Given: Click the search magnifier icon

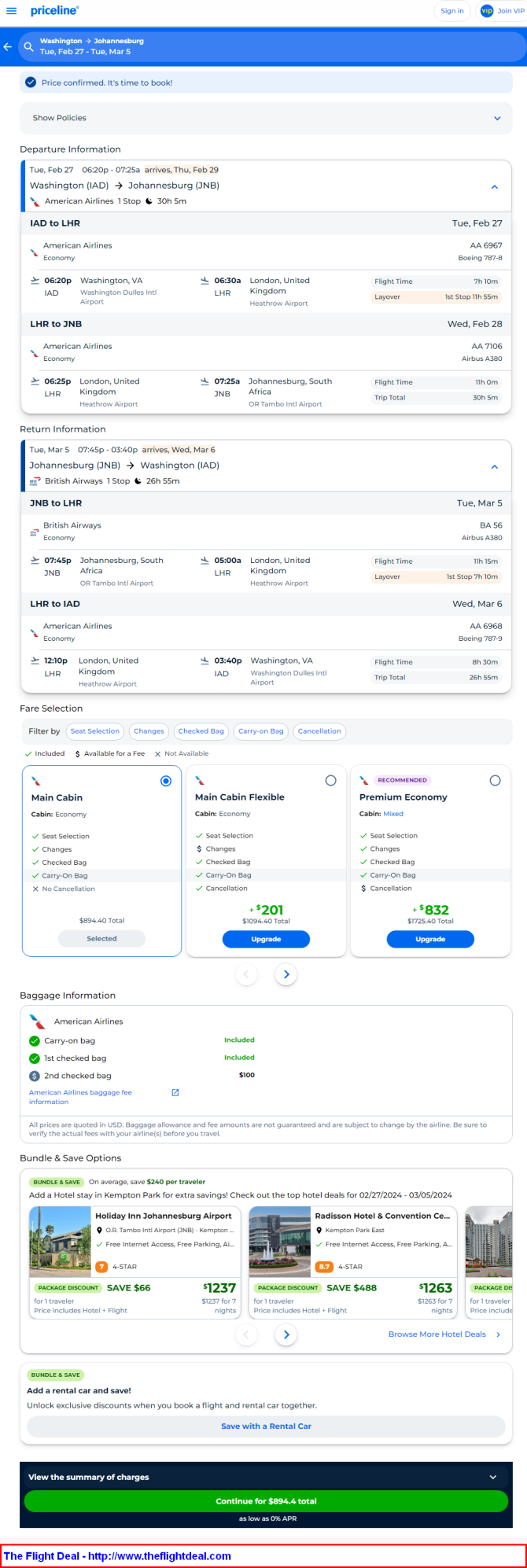Looking at the screenshot, I should coord(29,47).
